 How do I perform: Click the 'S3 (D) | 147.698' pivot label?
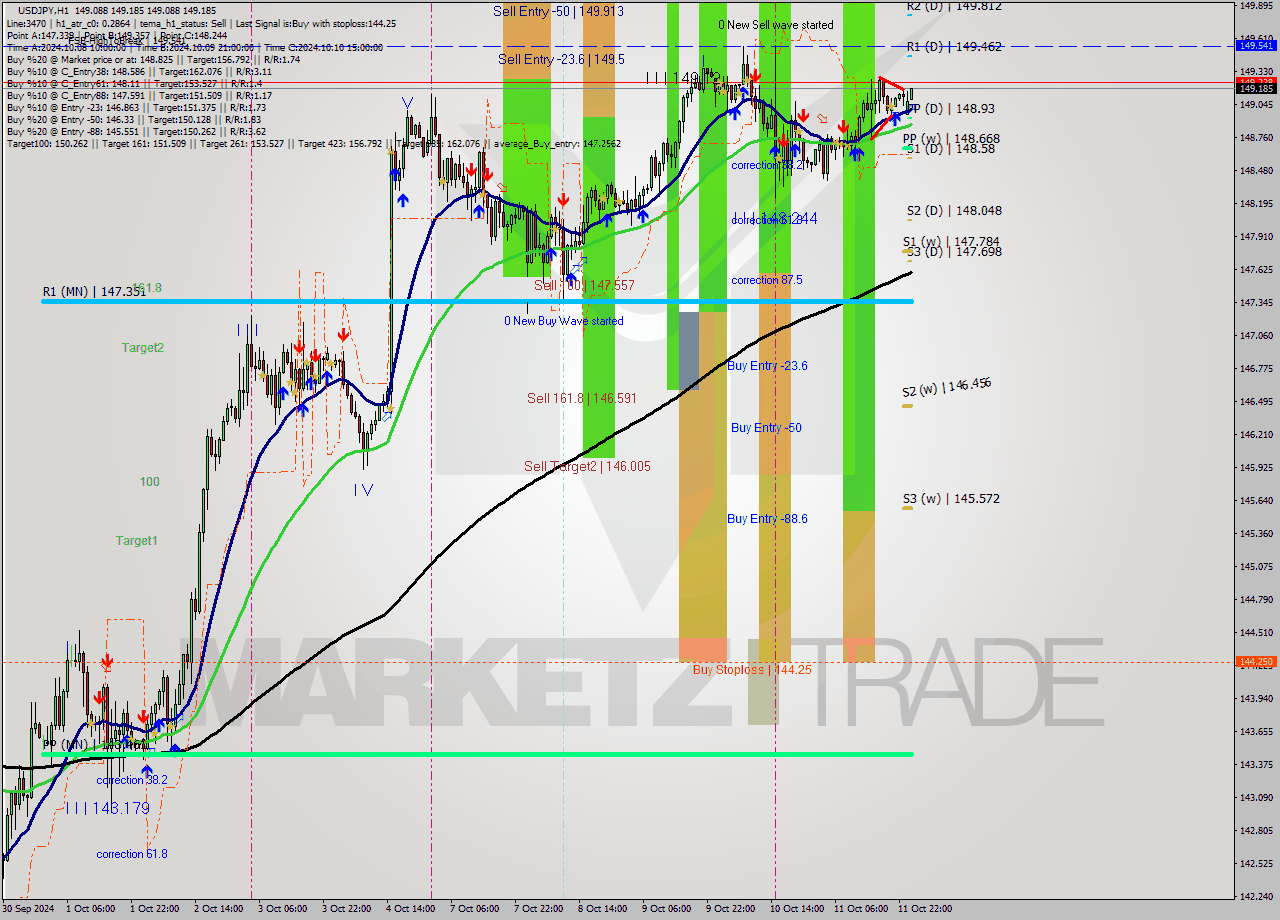pos(953,252)
